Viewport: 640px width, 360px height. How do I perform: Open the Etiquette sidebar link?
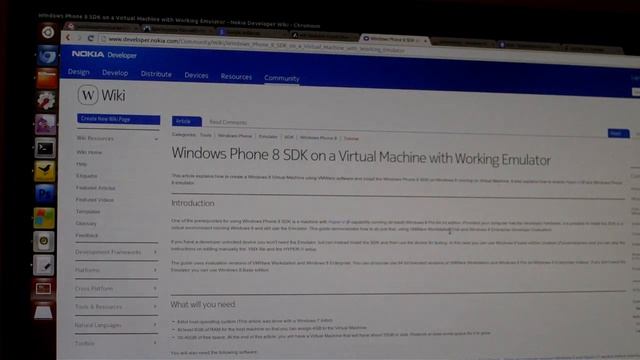pyautogui.click(x=87, y=176)
